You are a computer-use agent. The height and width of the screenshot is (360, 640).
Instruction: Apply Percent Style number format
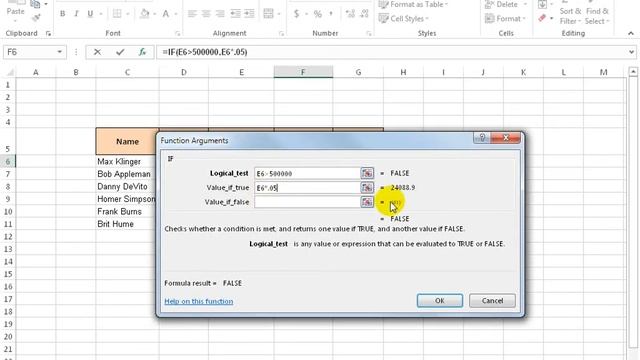click(318, 14)
